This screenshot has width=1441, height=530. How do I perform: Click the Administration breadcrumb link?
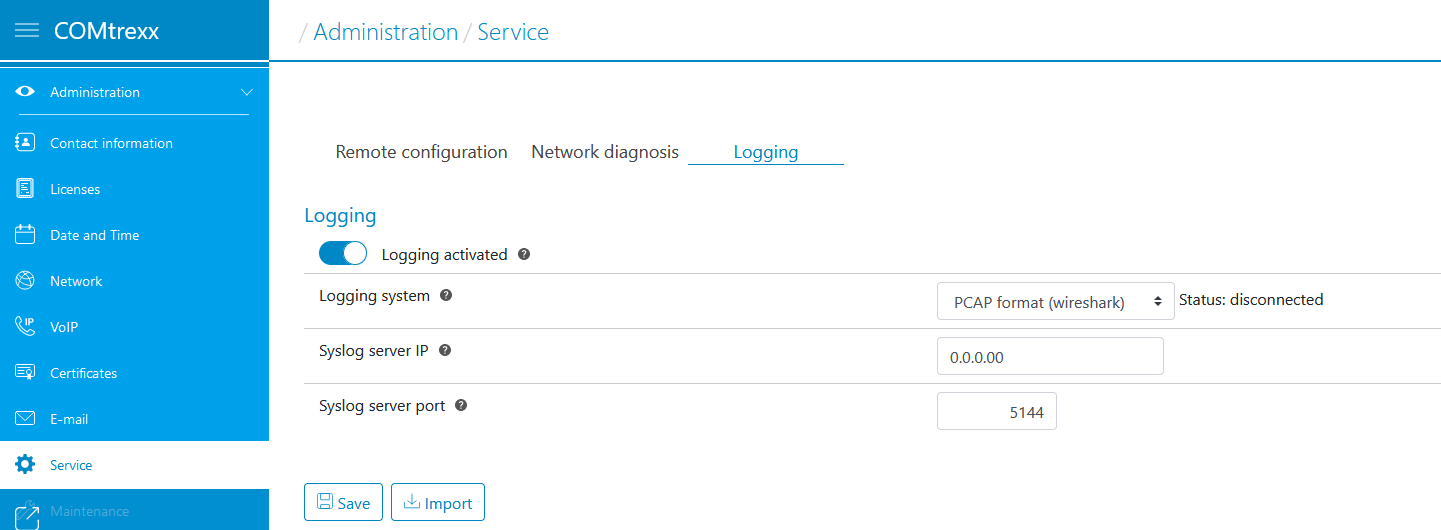[x=386, y=32]
